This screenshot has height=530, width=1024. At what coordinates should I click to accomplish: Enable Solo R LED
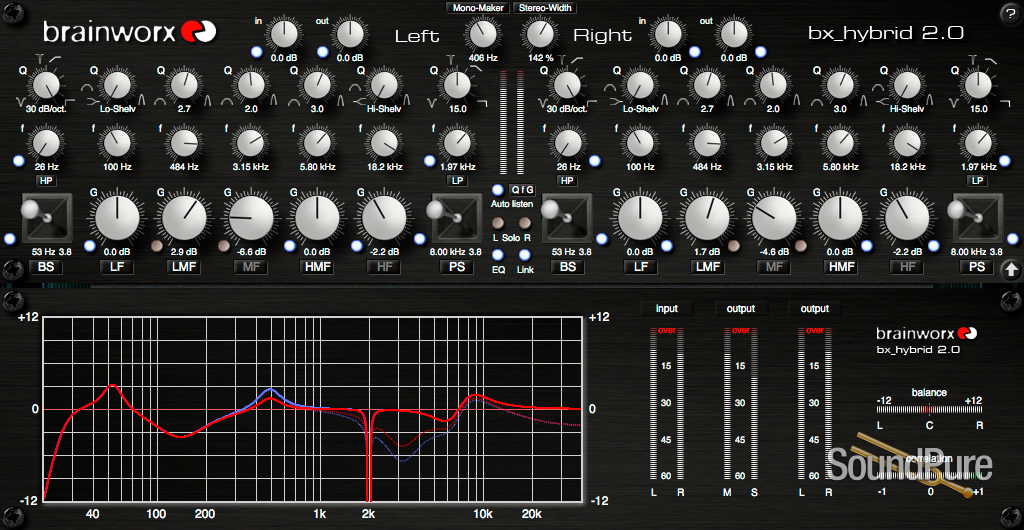click(524, 224)
